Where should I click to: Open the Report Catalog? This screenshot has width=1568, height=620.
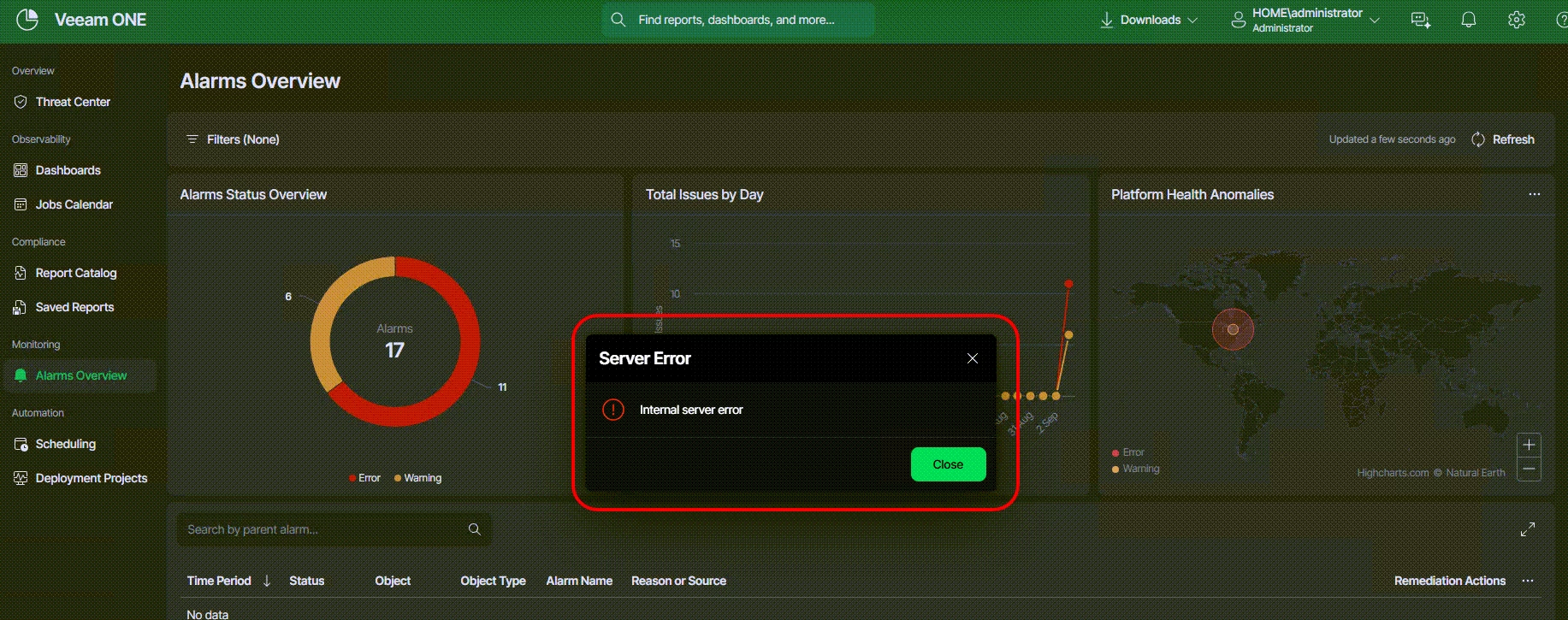[76, 273]
